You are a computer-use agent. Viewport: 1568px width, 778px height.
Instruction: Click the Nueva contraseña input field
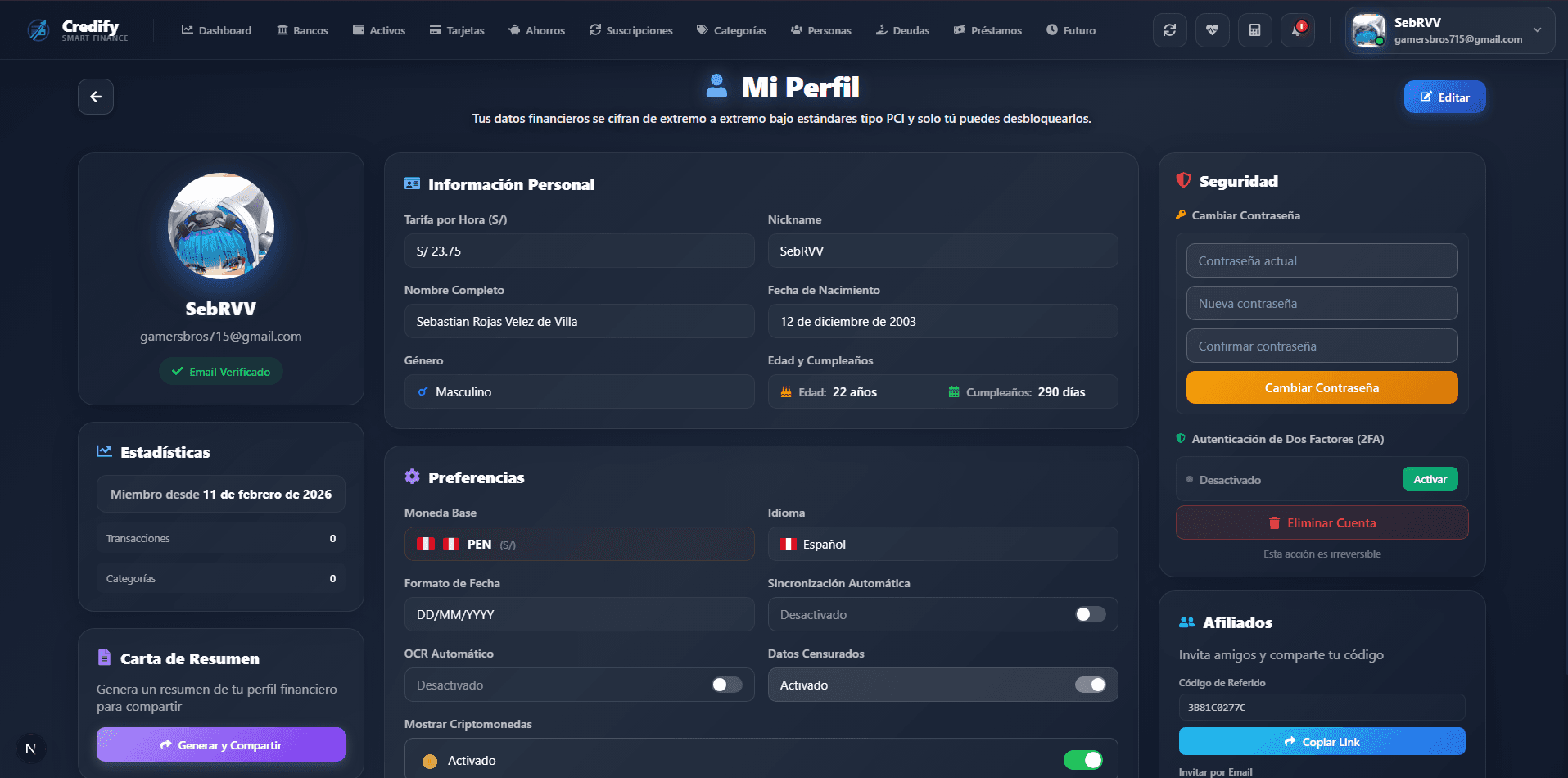click(1321, 303)
